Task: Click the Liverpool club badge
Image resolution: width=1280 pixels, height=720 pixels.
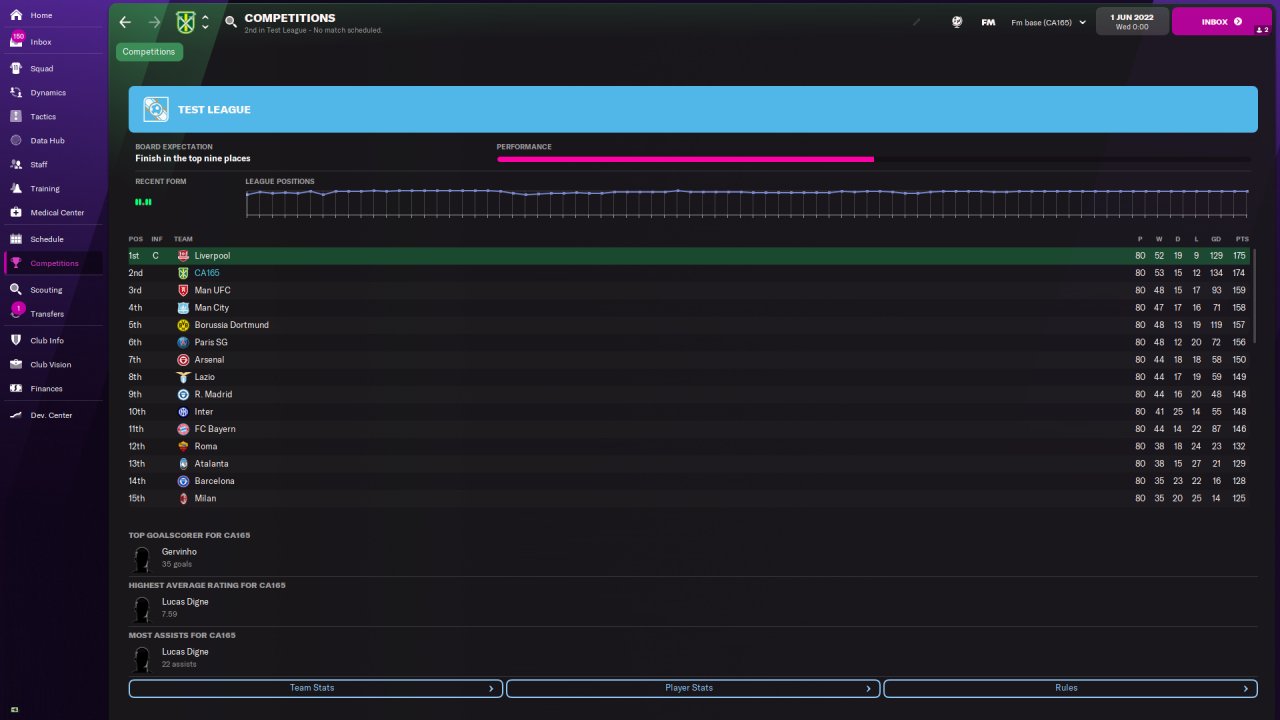Action: 183,256
